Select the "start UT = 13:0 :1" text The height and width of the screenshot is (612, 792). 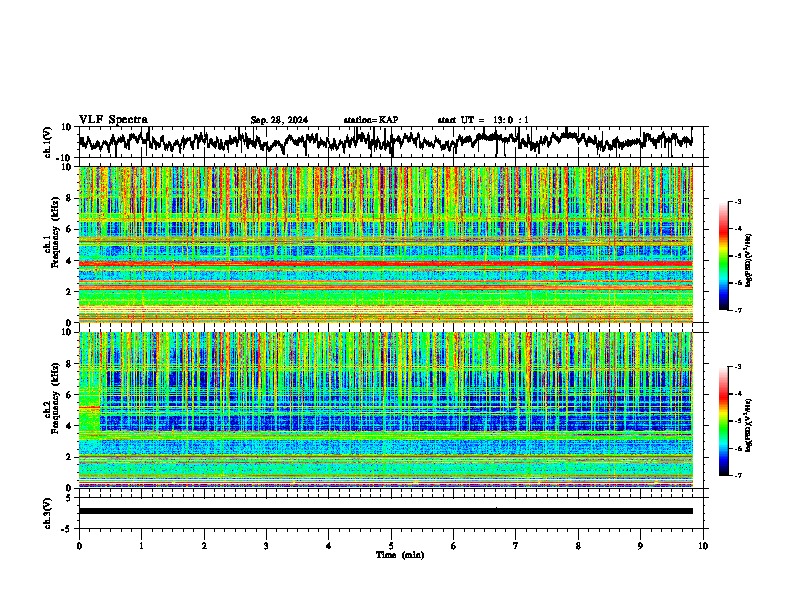click(483, 120)
